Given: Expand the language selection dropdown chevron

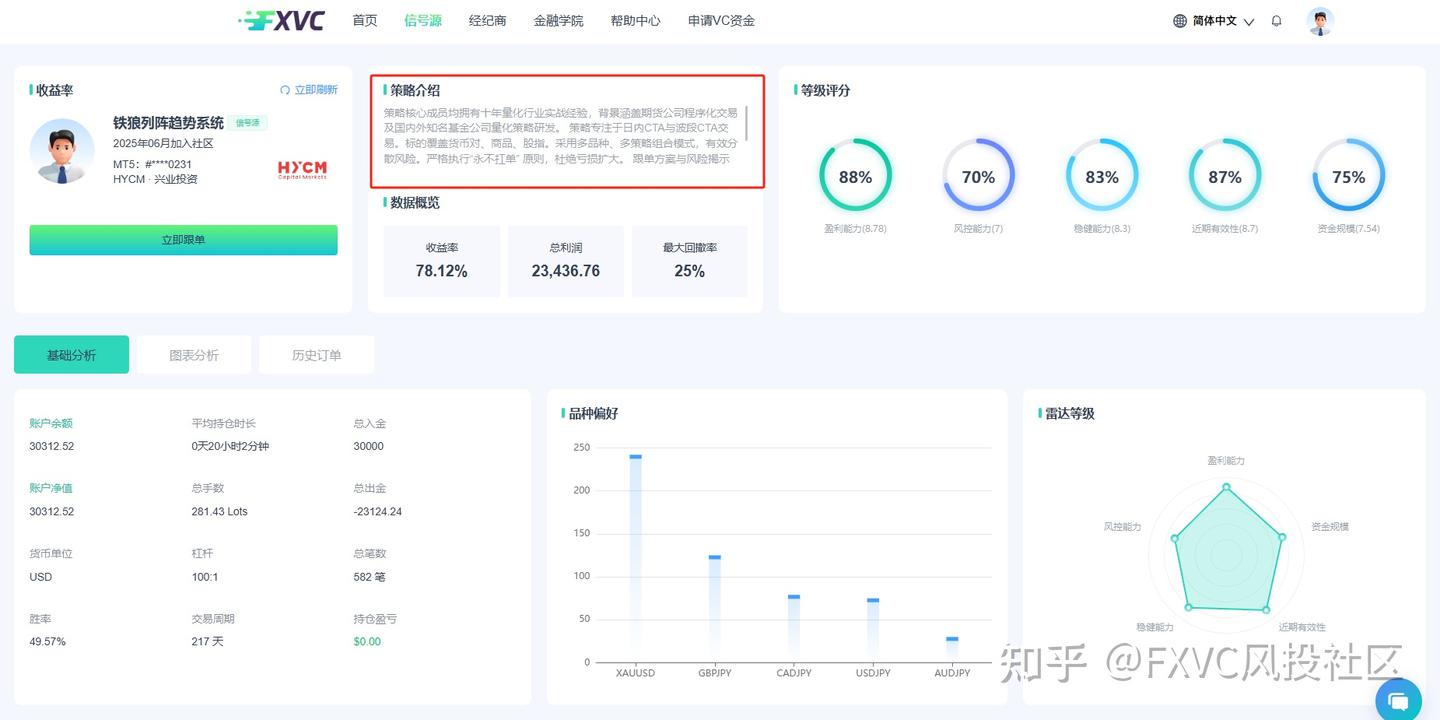Looking at the screenshot, I should (x=1249, y=21).
